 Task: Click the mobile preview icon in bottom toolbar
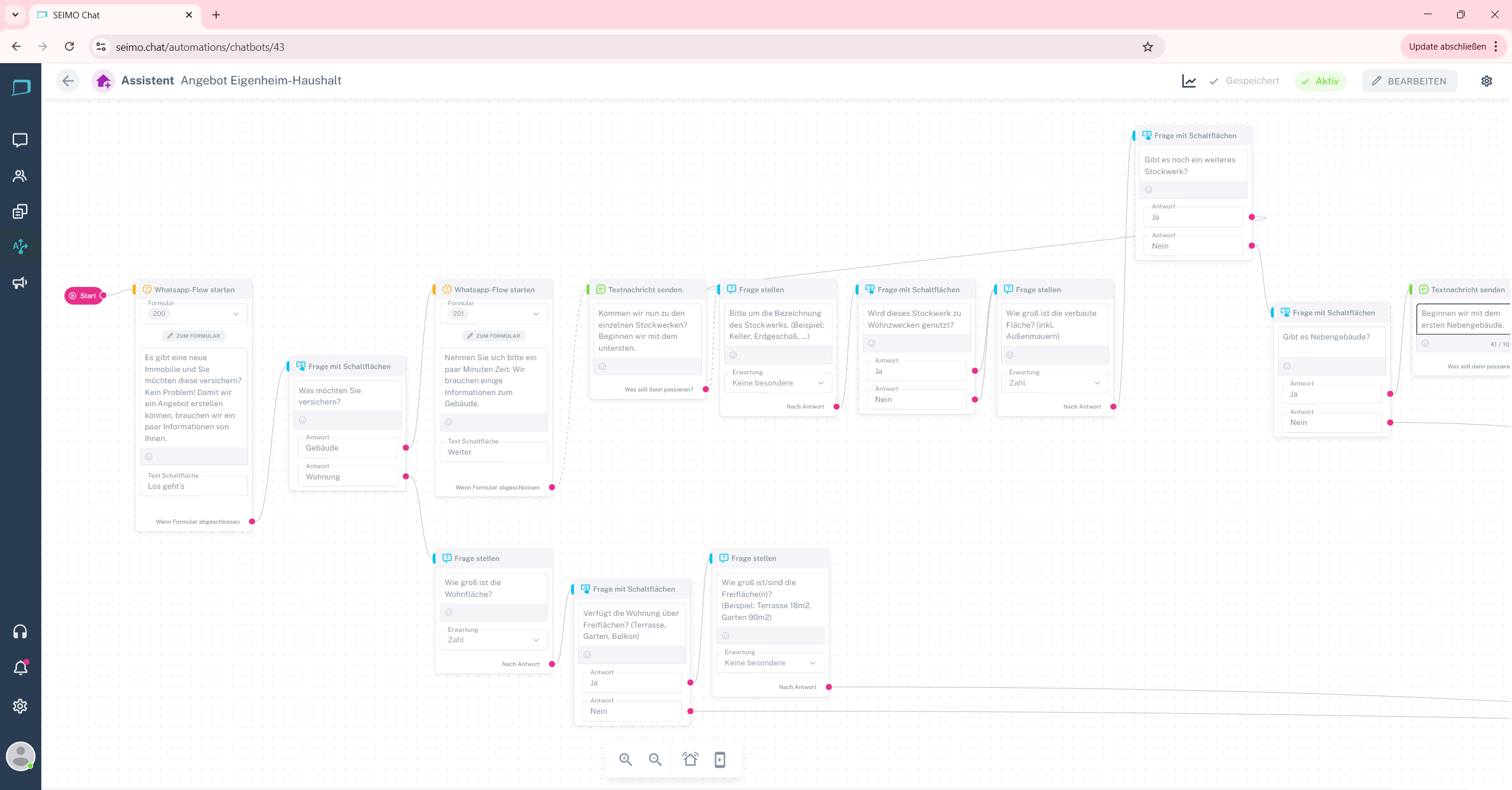tap(720, 759)
